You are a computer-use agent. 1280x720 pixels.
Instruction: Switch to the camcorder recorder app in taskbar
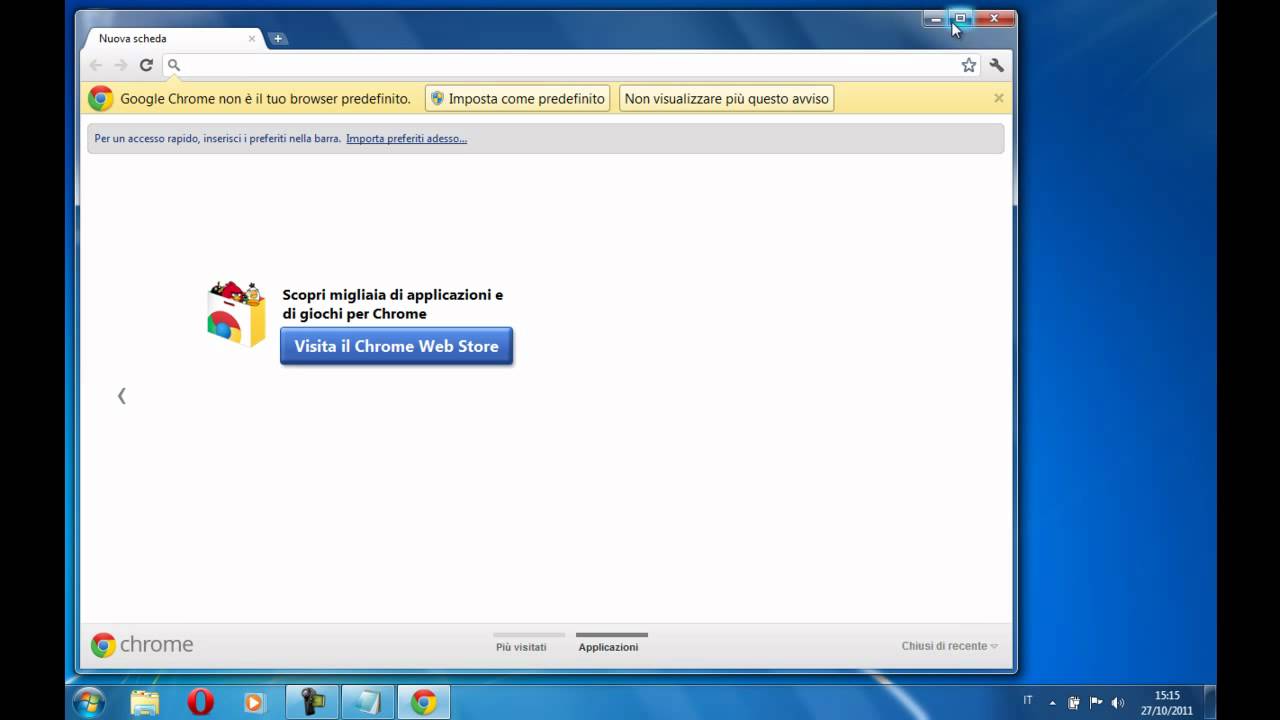(312, 702)
